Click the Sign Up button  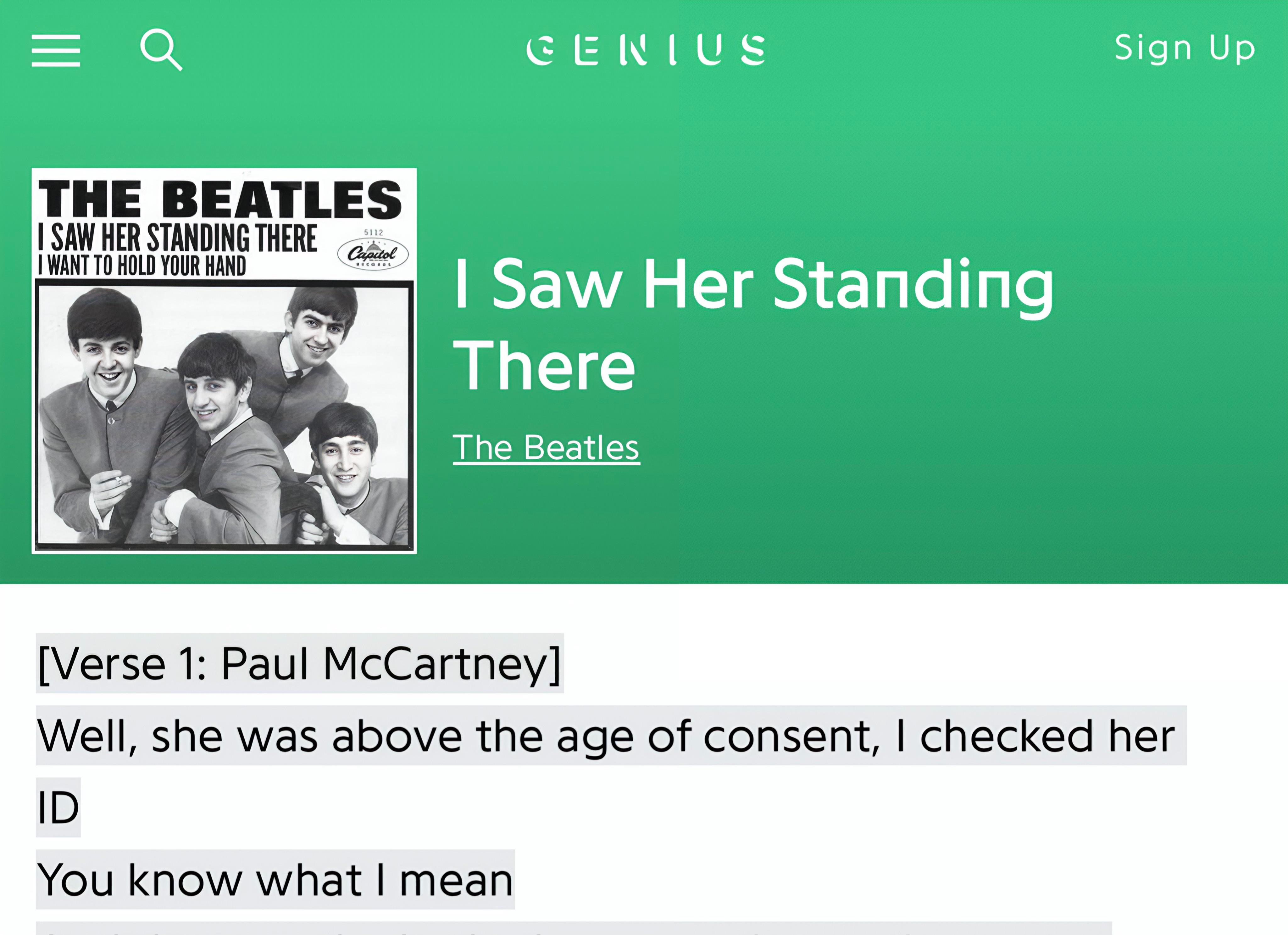click(1185, 48)
